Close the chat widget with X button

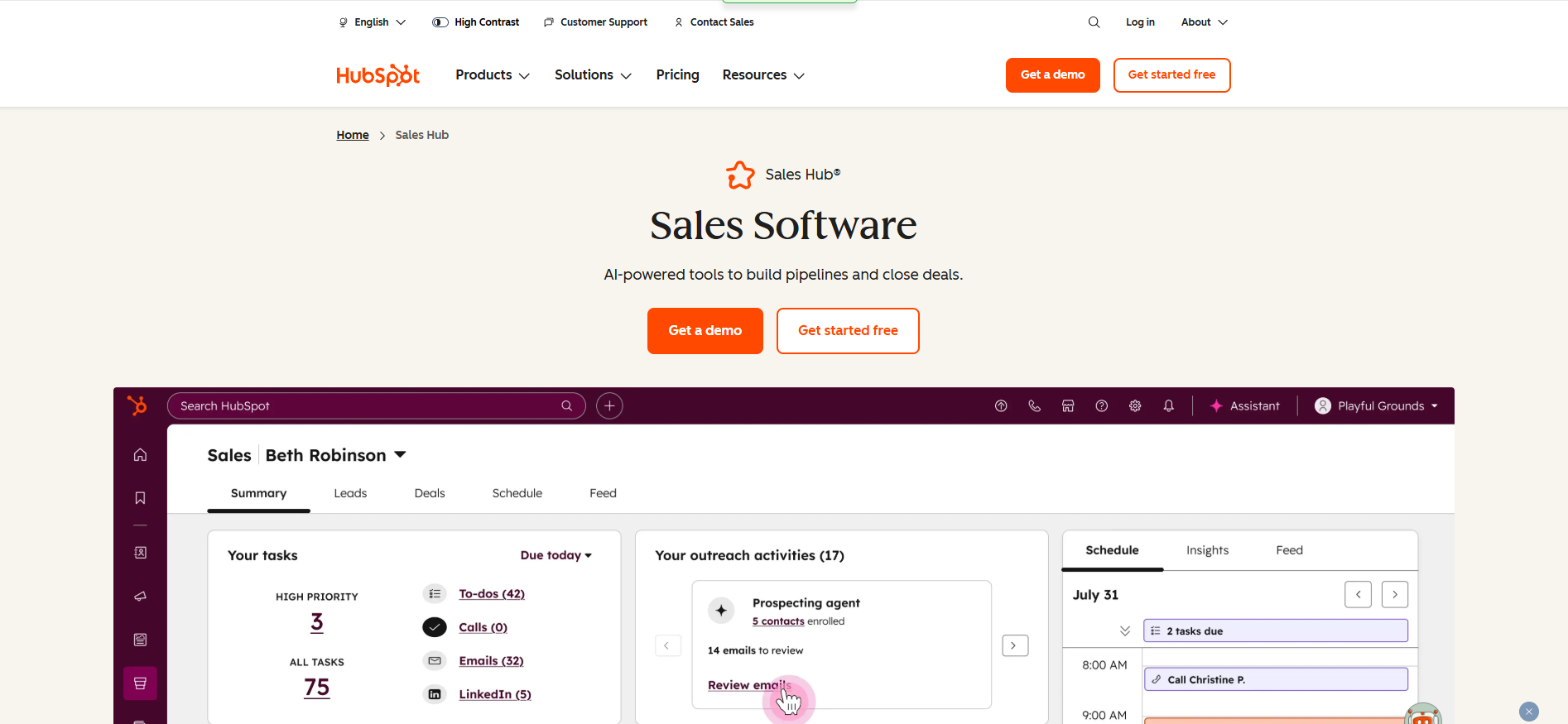[x=1529, y=712]
